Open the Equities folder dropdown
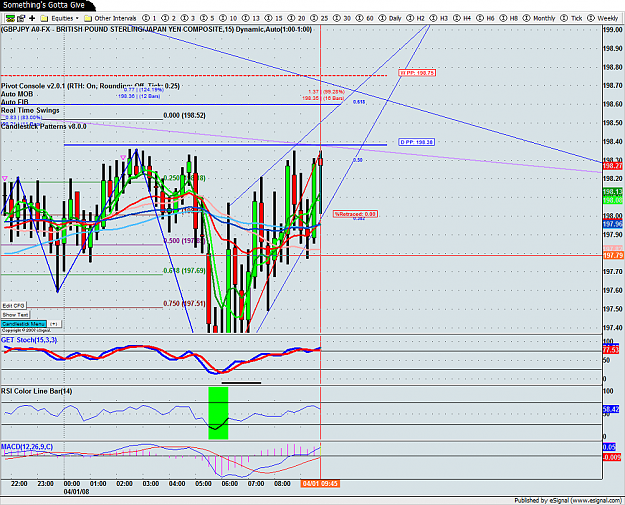Image resolution: width=625 pixels, height=505 pixels. [60, 18]
